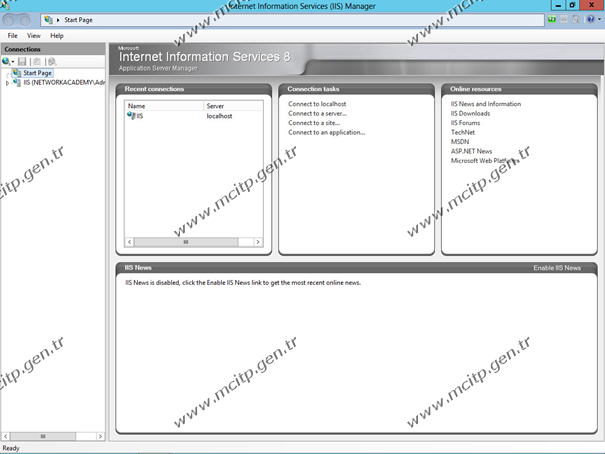Click the left arrow of Recent connections scrollbar
The height and width of the screenshot is (454, 605).
tap(130, 242)
